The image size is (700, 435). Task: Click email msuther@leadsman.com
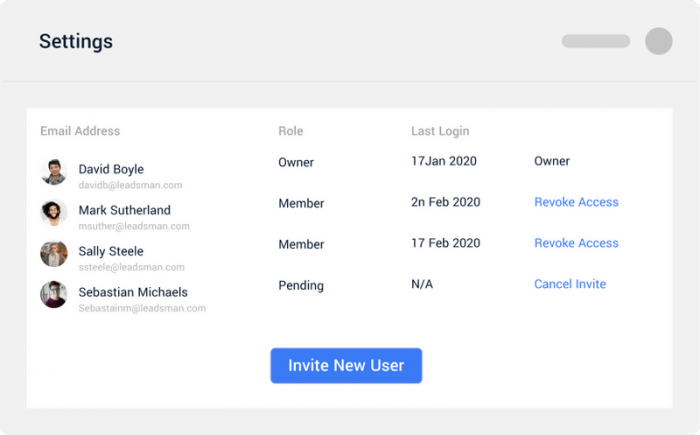pyautogui.click(x=134, y=226)
